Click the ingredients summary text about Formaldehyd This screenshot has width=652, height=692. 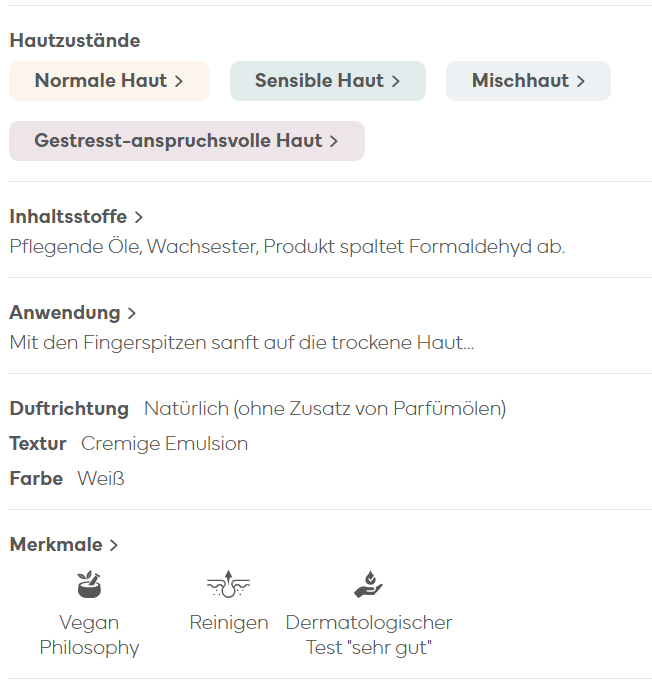[x=287, y=247]
